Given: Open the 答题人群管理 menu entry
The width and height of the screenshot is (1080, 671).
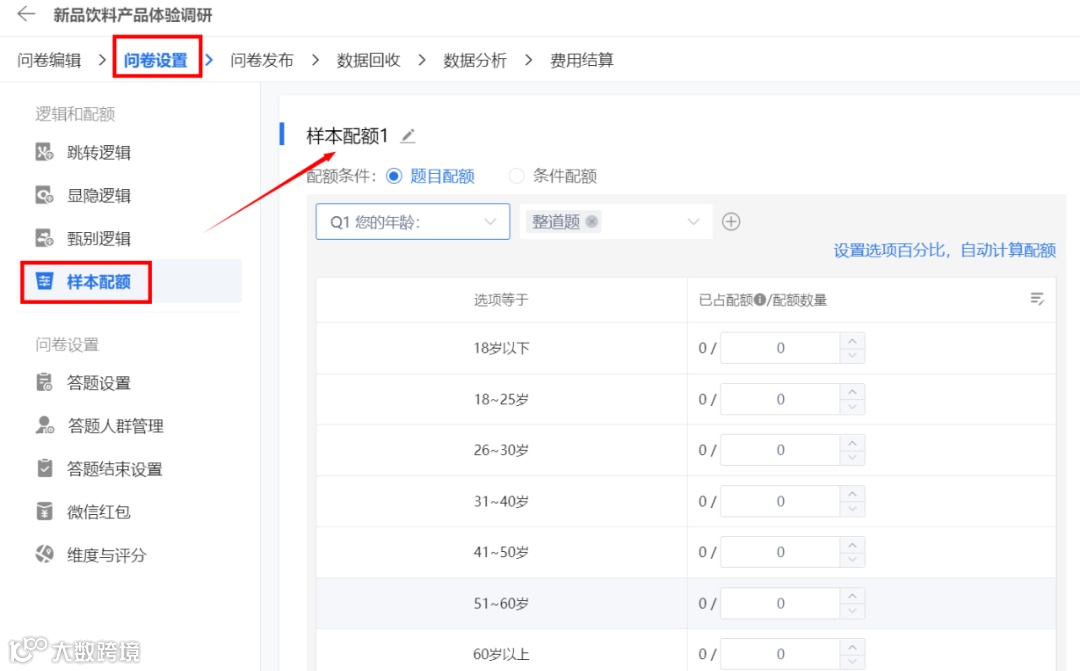Looking at the screenshot, I should 115,426.
